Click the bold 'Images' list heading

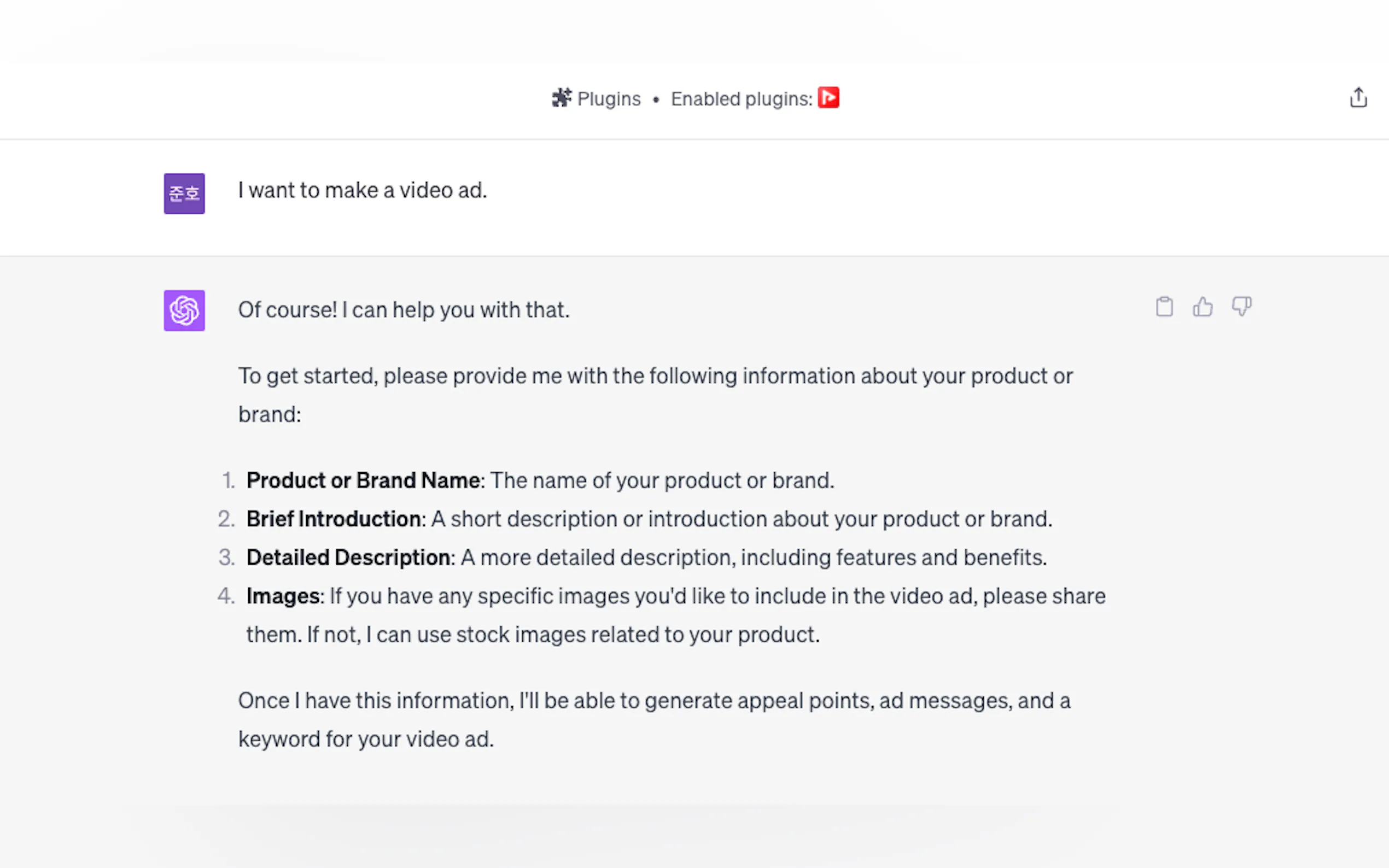pos(284,596)
